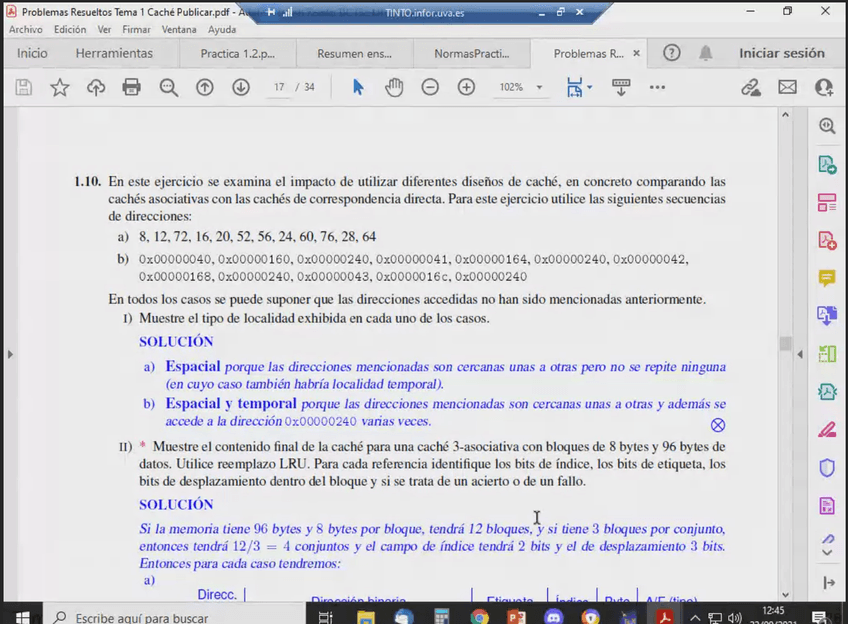Zoom in on the document
This screenshot has width=848, height=624.
[x=466, y=87]
